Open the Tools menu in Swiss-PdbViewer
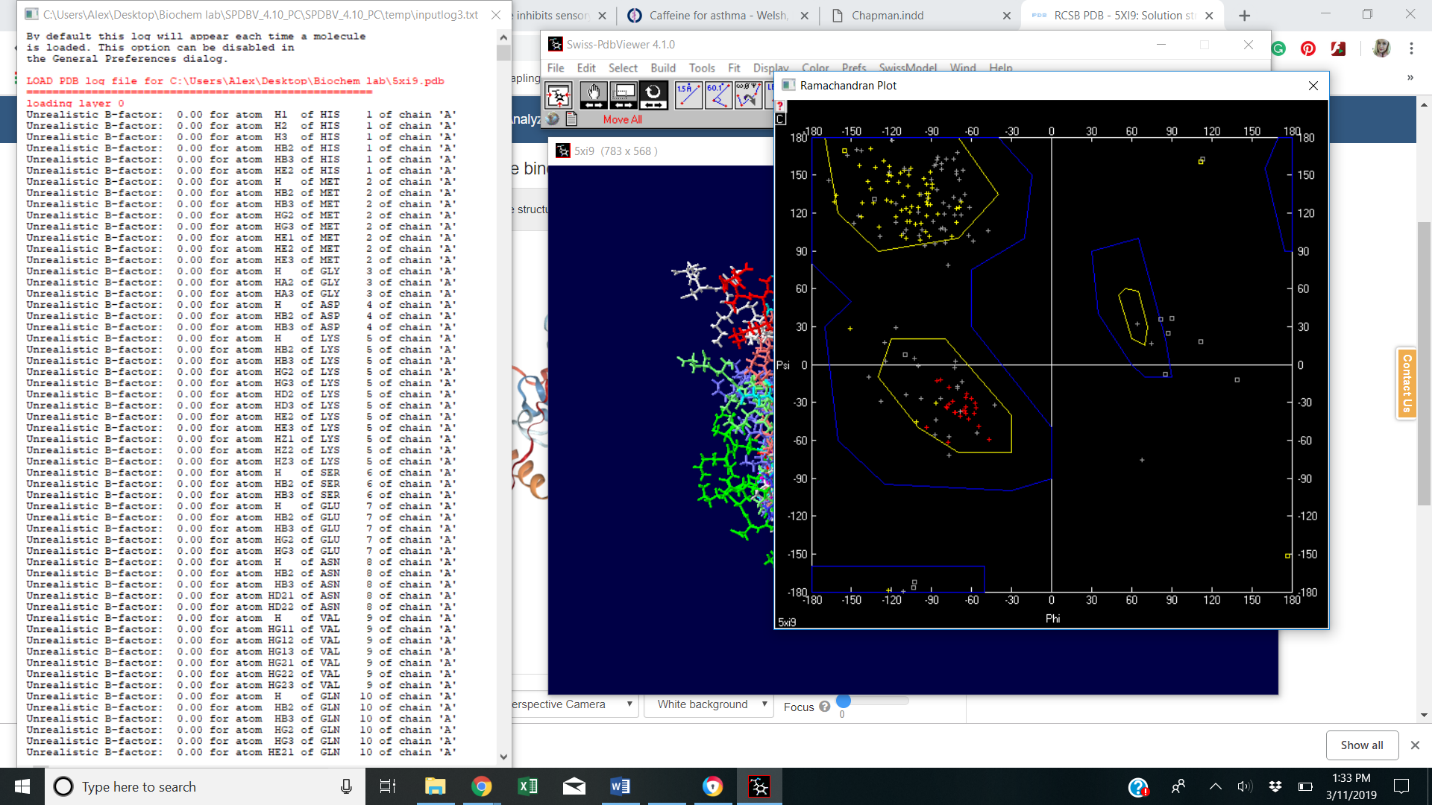This screenshot has height=805, width=1432. point(701,68)
